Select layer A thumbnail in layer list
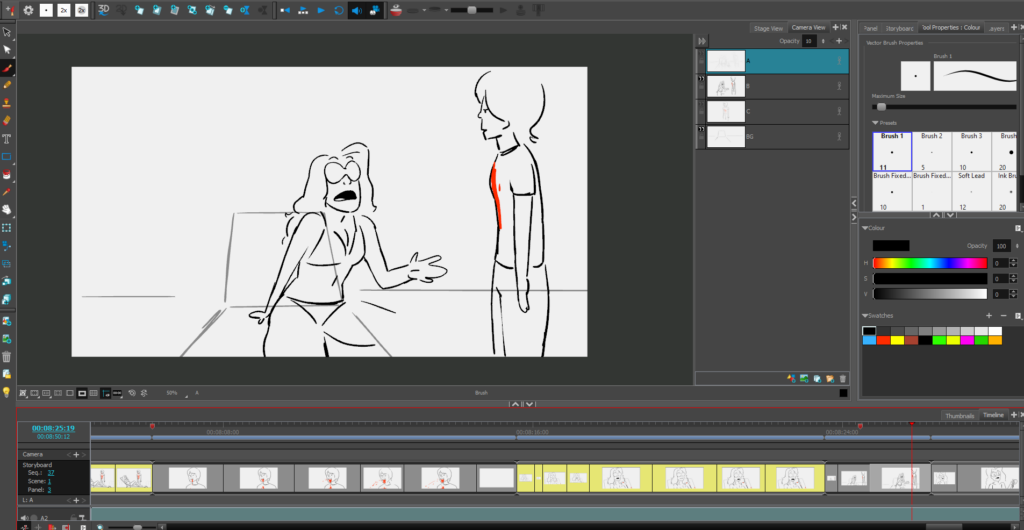The height and width of the screenshot is (530, 1024). click(x=726, y=61)
